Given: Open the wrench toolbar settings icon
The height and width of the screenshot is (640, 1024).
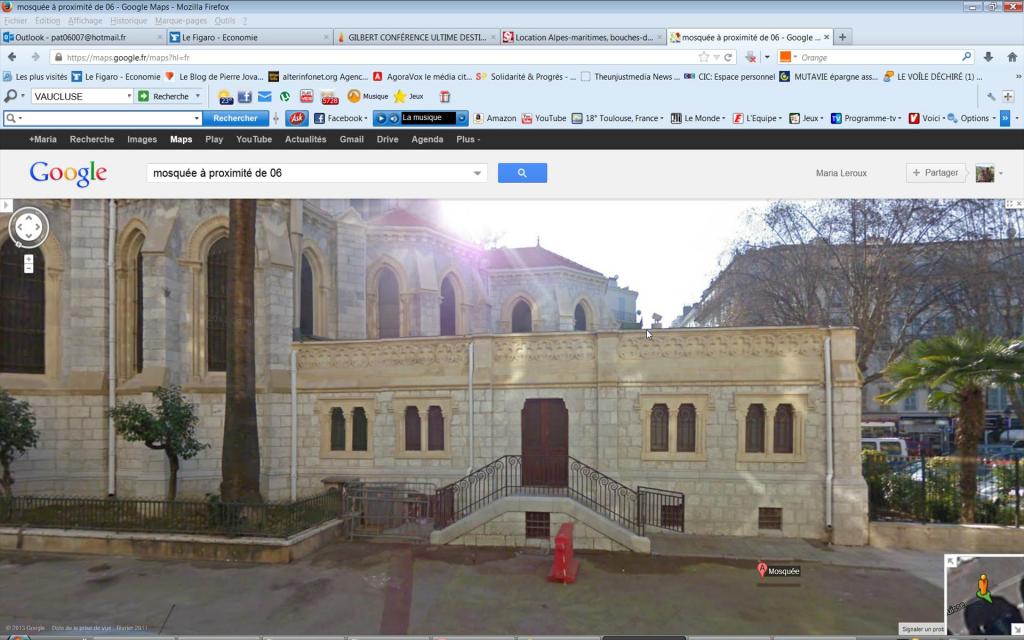Looking at the screenshot, I should pyautogui.click(x=991, y=97).
